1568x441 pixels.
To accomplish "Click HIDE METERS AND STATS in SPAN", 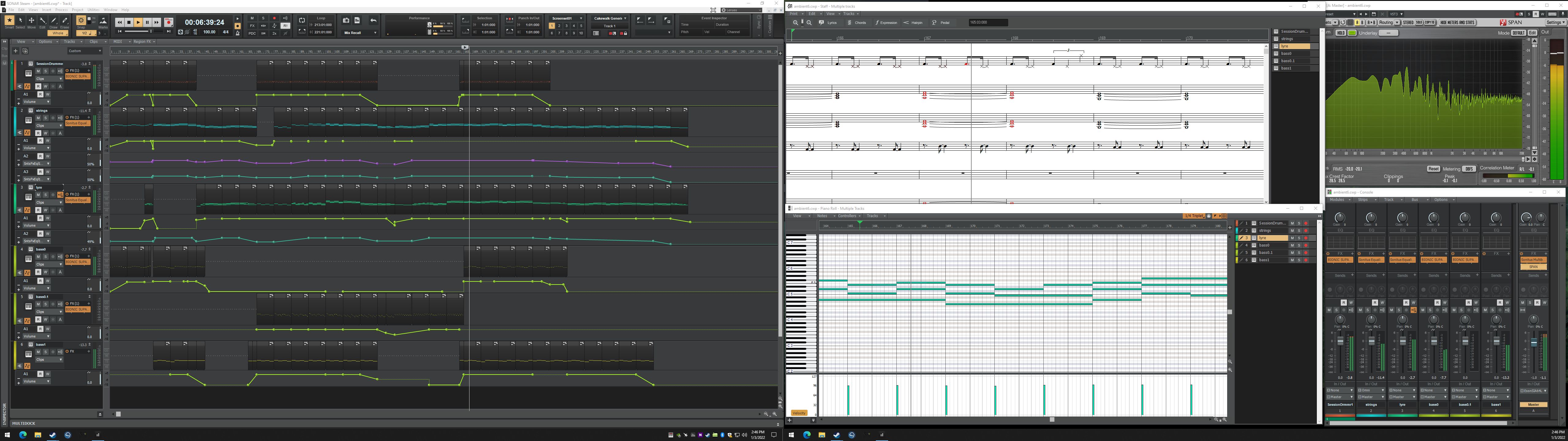I will pos(1458,23).
